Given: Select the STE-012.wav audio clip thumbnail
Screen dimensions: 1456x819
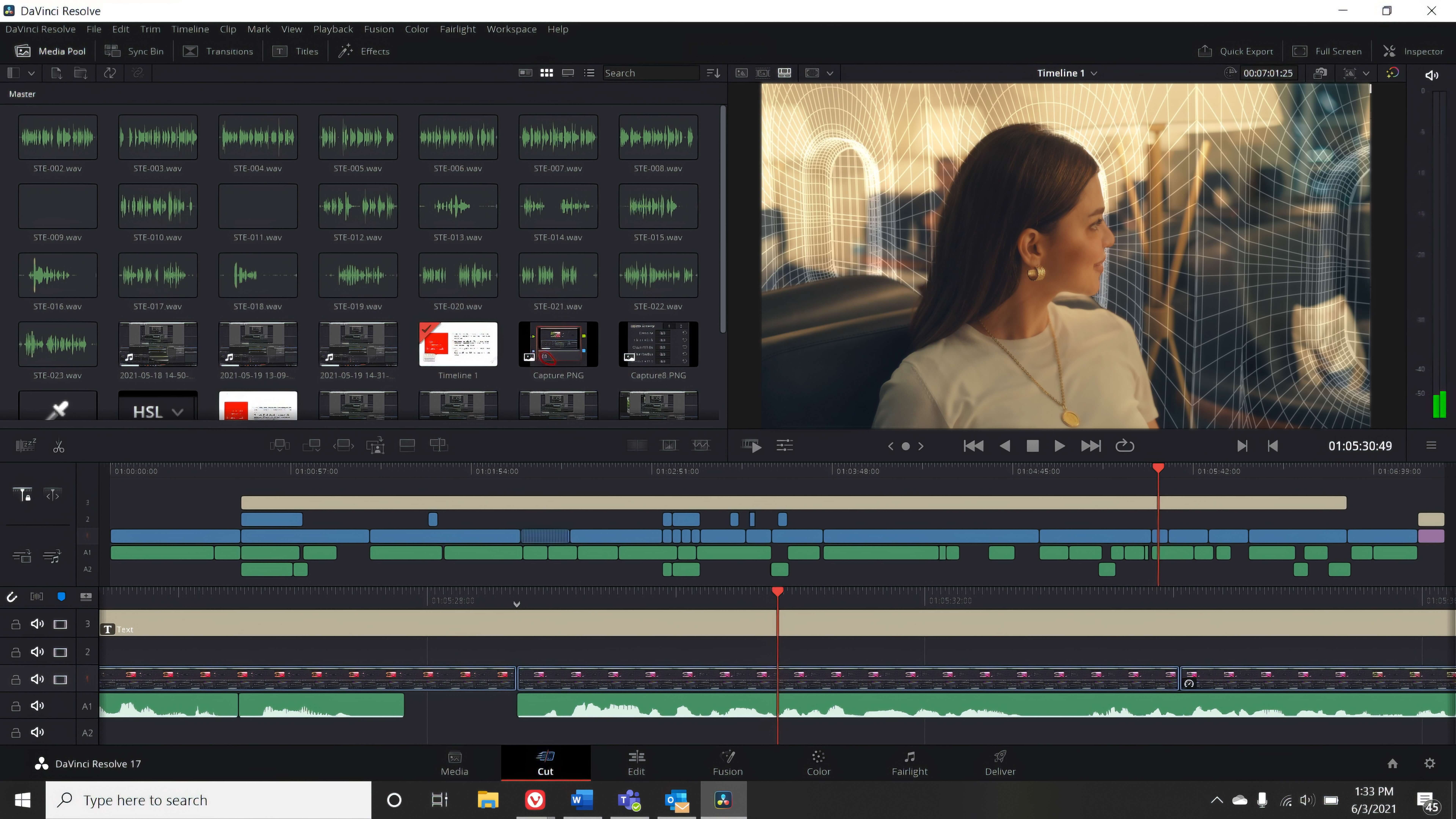Looking at the screenshot, I should 358,206.
